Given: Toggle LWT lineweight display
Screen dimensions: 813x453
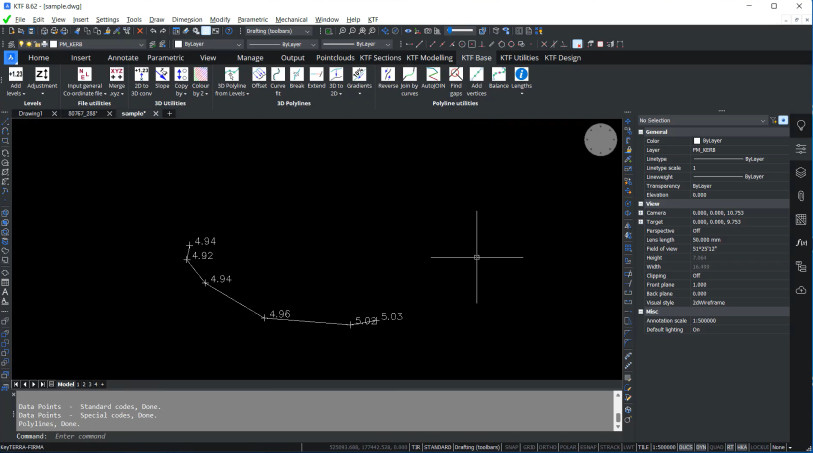Looking at the screenshot, I should (628, 447).
